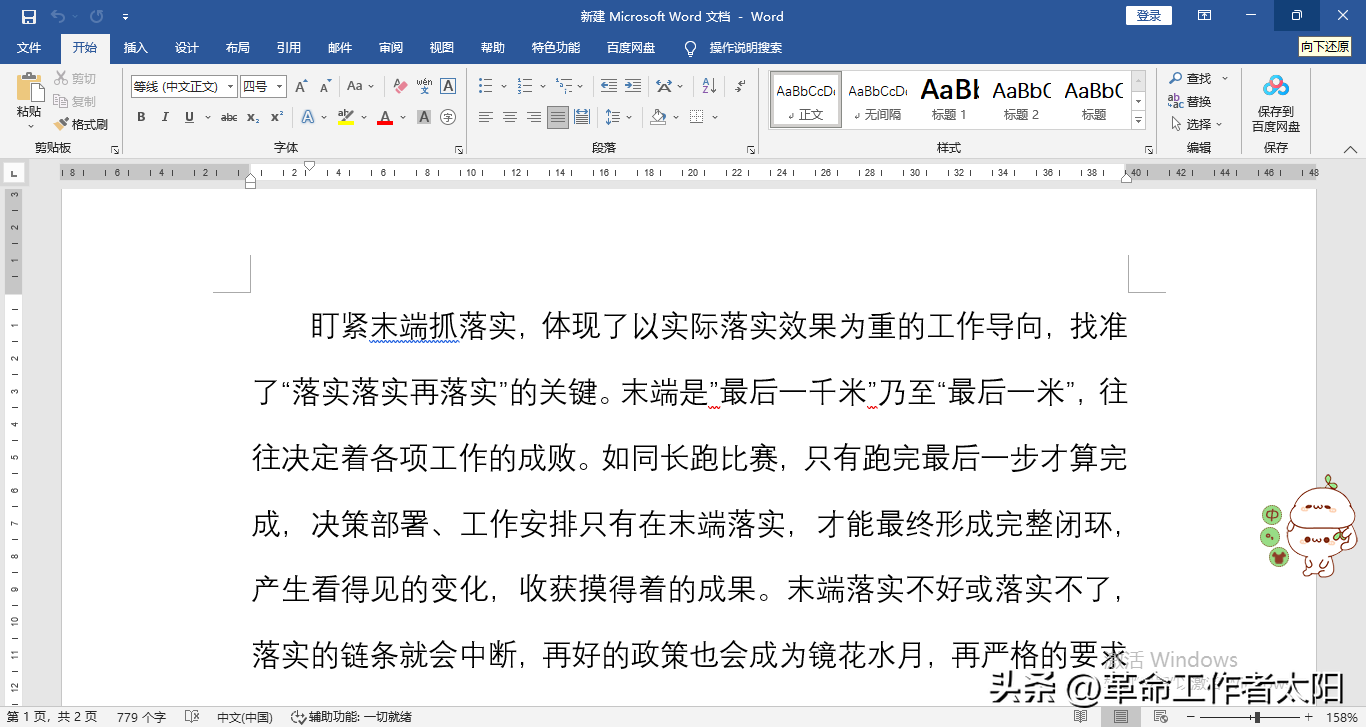Viewport: 1366px width, 727px height.
Task: Pick up formatting with 格式刷
Action: coord(81,124)
